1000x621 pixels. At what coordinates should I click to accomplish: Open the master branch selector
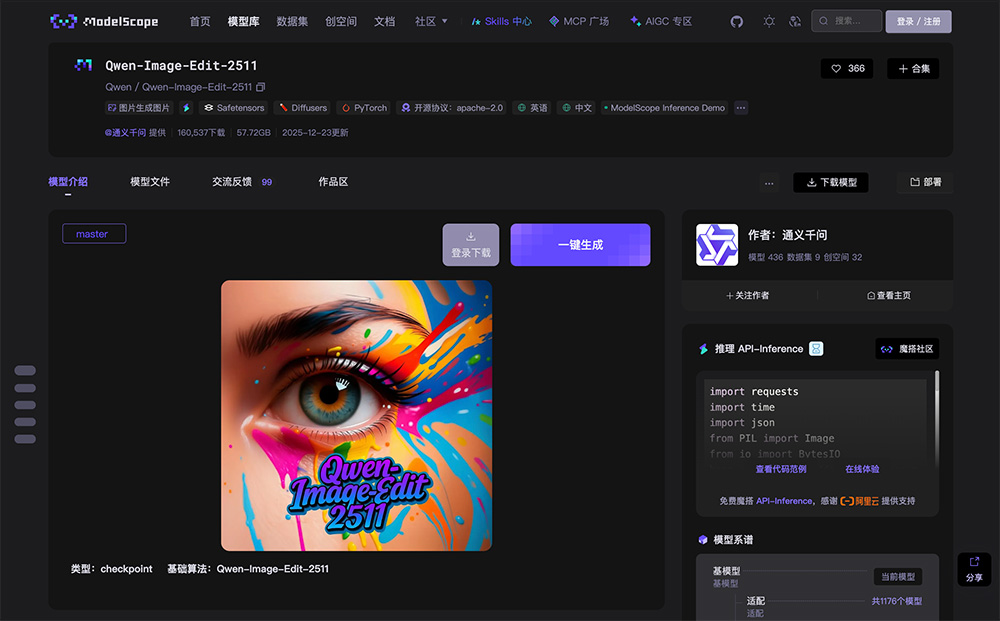pos(93,233)
